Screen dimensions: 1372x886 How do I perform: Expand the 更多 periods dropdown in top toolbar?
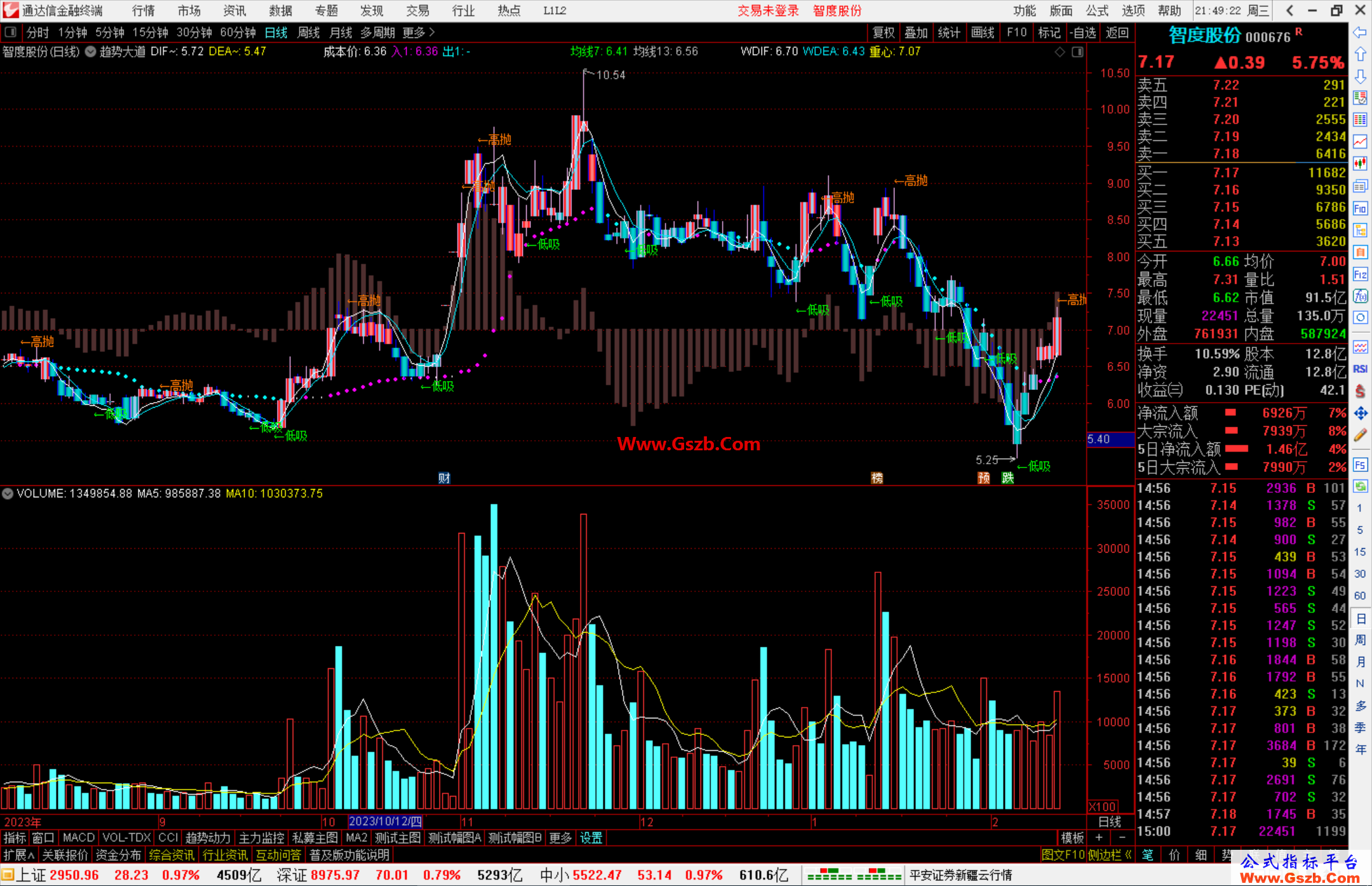pyautogui.click(x=419, y=32)
